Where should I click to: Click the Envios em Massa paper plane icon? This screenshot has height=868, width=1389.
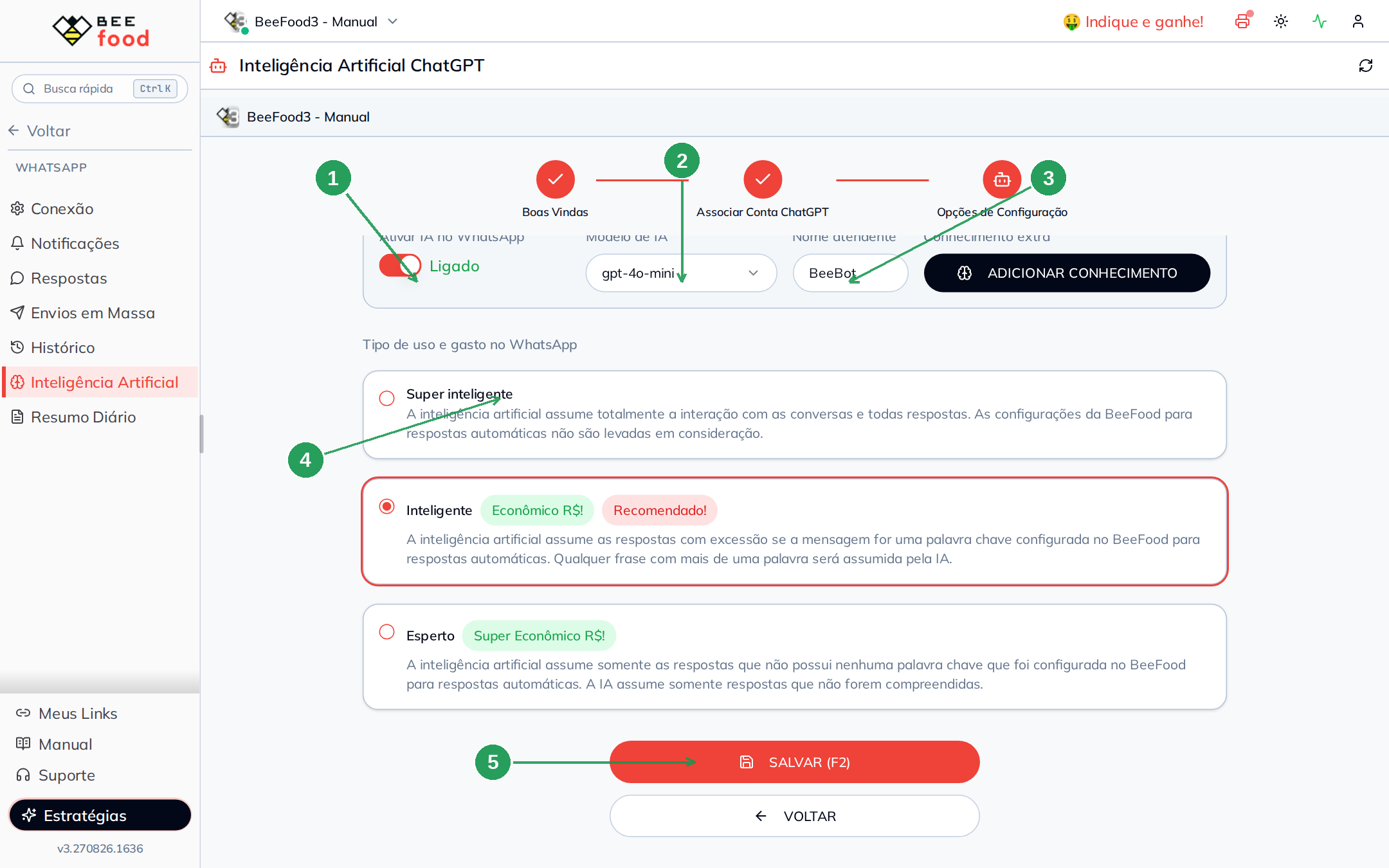[17, 312]
